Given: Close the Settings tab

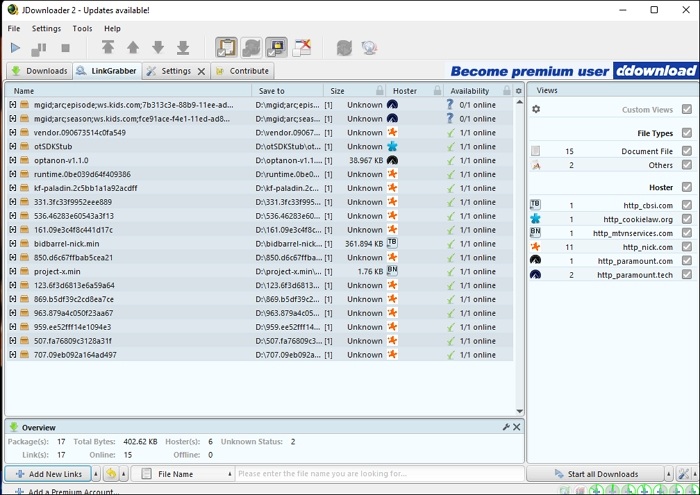Looking at the screenshot, I should click(201, 71).
